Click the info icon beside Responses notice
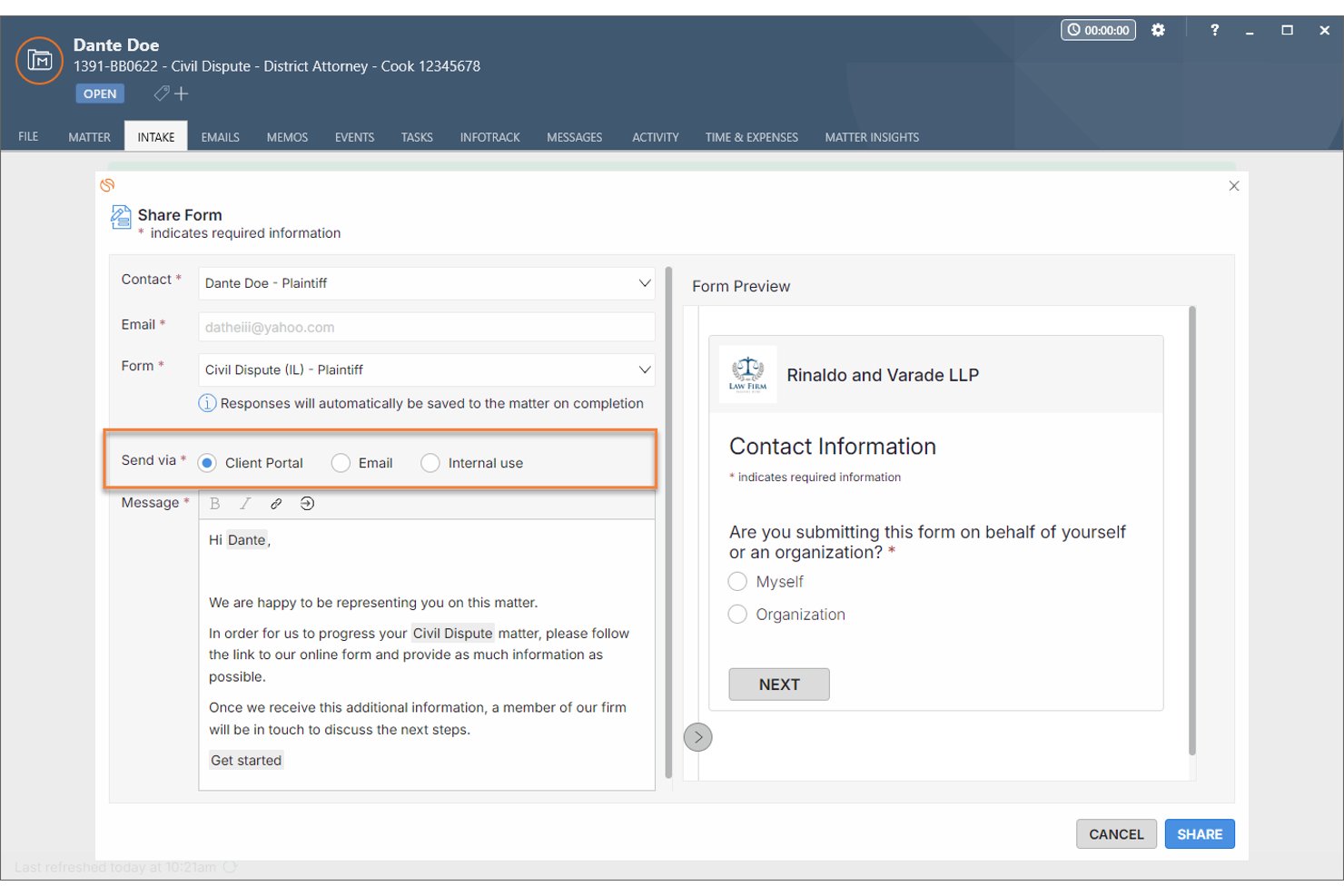The width and height of the screenshot is (1344, 896). pos(207,403)
